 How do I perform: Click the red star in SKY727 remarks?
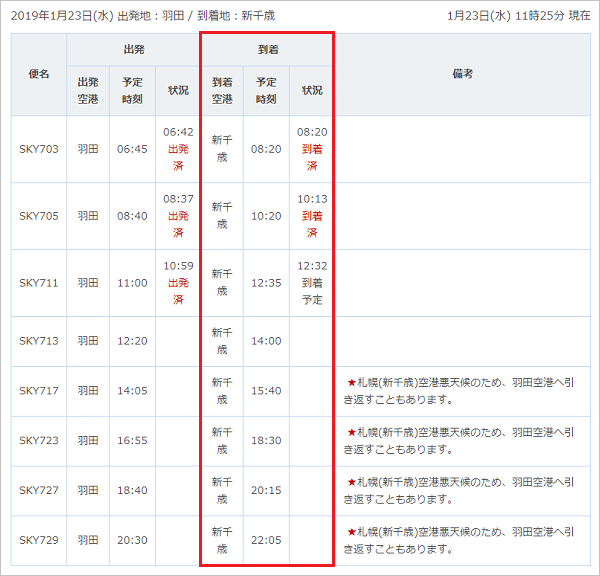coord(352,482)
